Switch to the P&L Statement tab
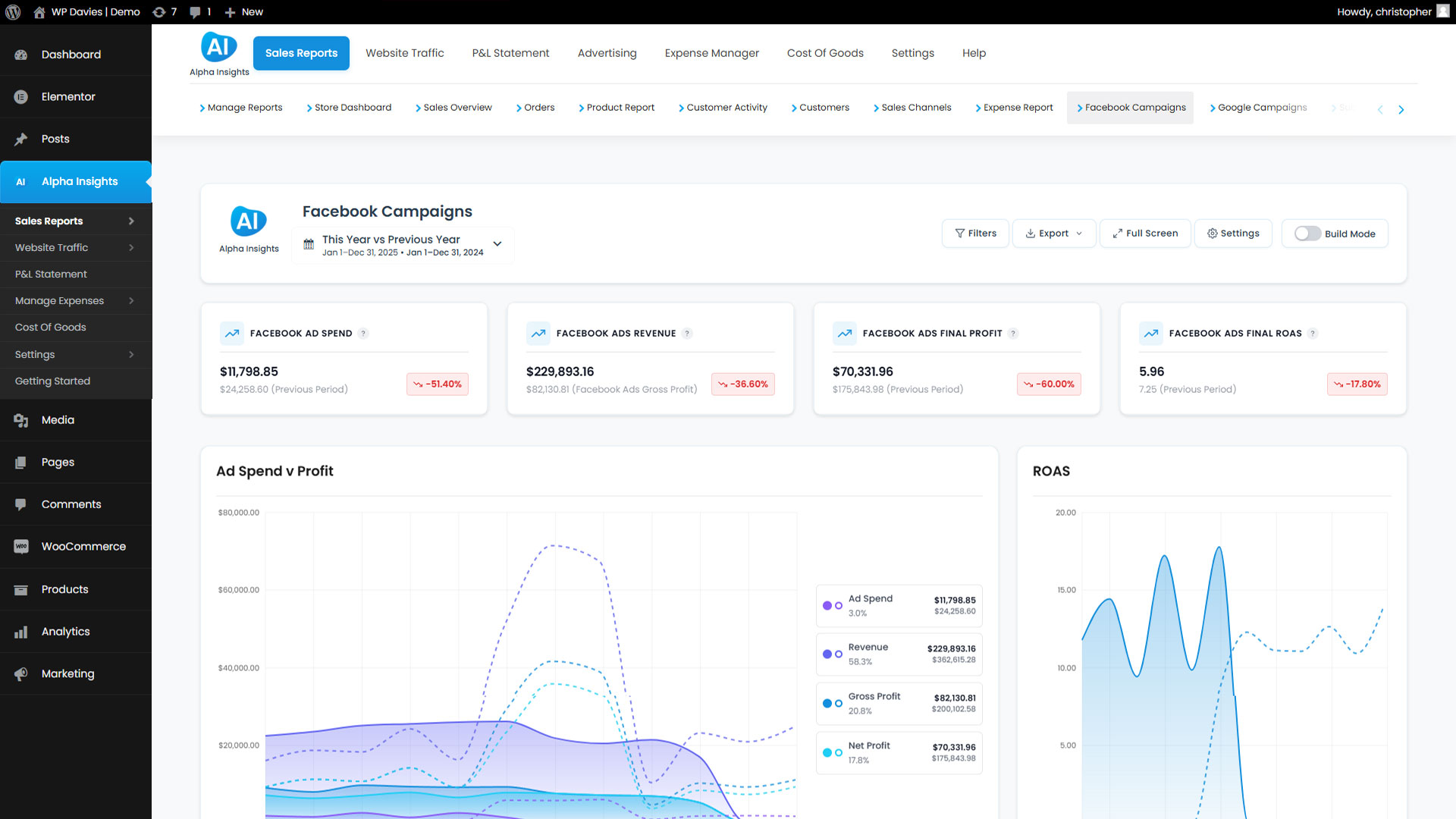Image resolution: width=1456 pixels, height=819 pixels. click(510, 53)
